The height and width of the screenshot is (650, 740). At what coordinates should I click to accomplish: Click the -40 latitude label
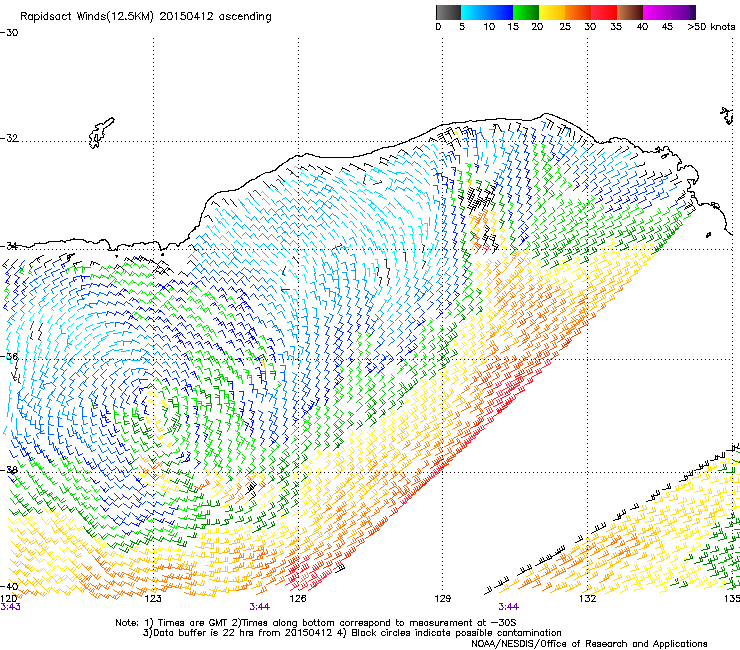coord(9,586)
